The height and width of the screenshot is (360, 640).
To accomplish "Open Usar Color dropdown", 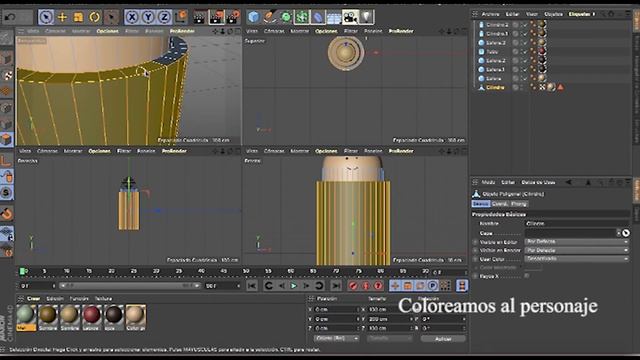I will (577, 259).
